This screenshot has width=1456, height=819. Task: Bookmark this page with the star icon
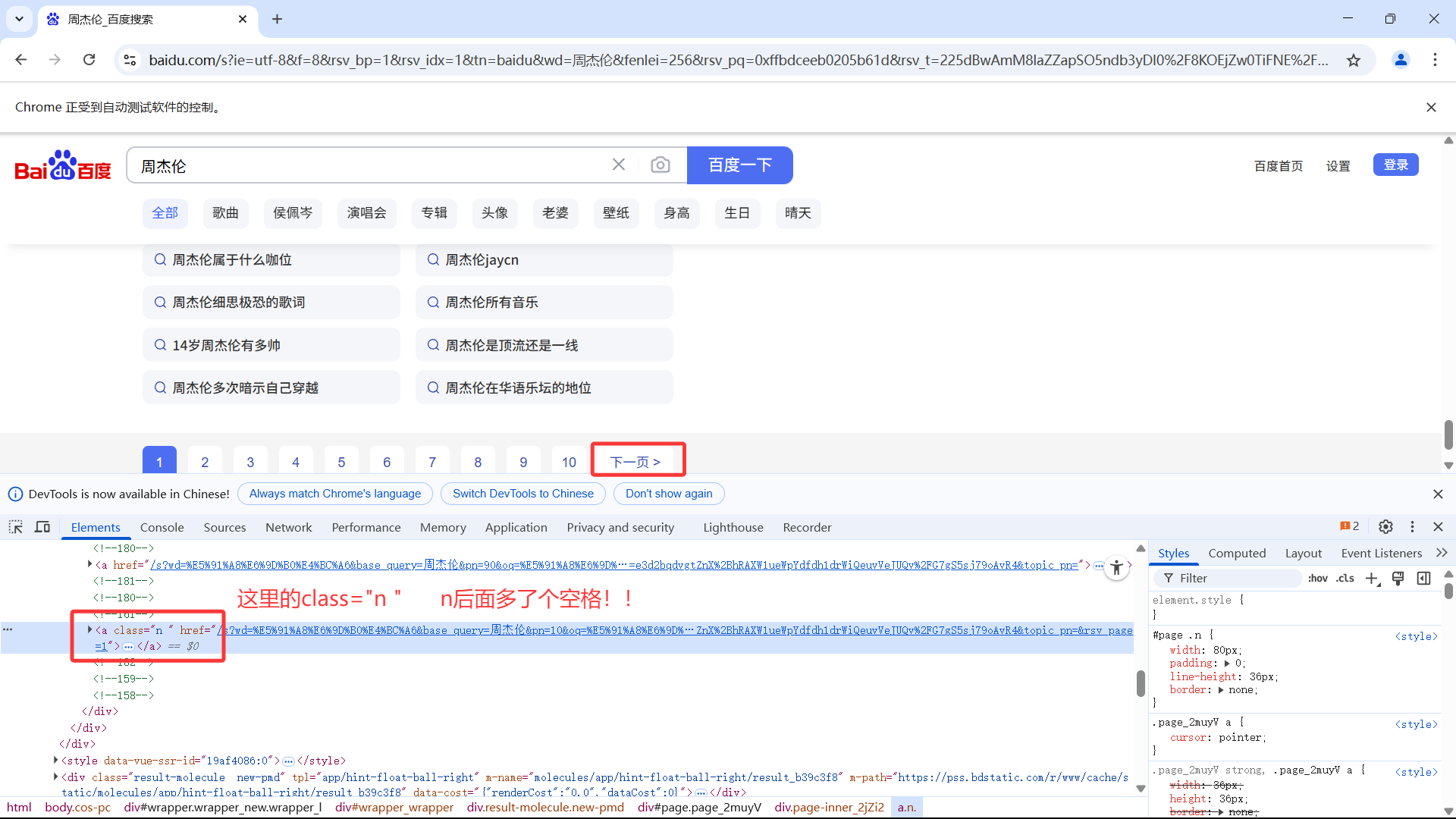(1354, 60)
